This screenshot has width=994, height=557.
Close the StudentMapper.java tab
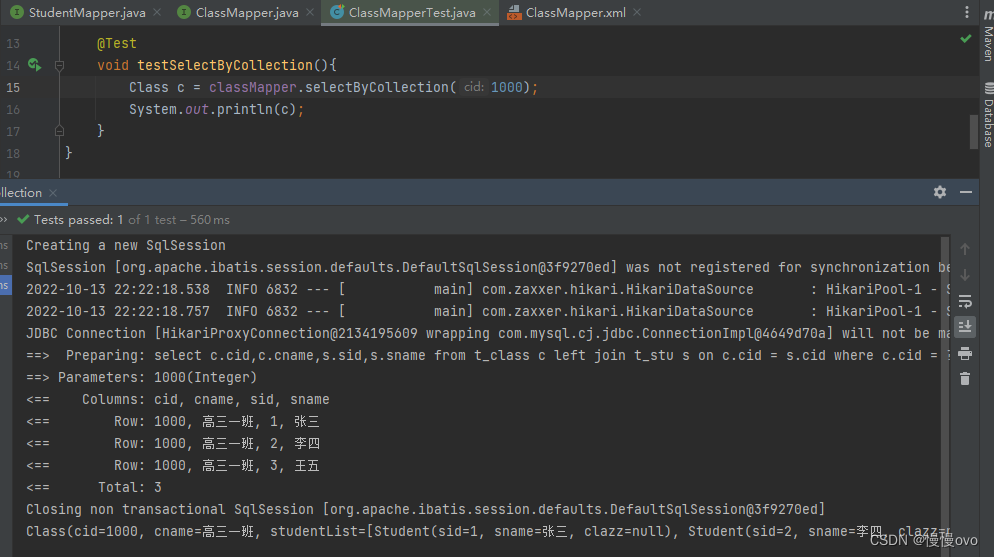(x=157, y=13)
